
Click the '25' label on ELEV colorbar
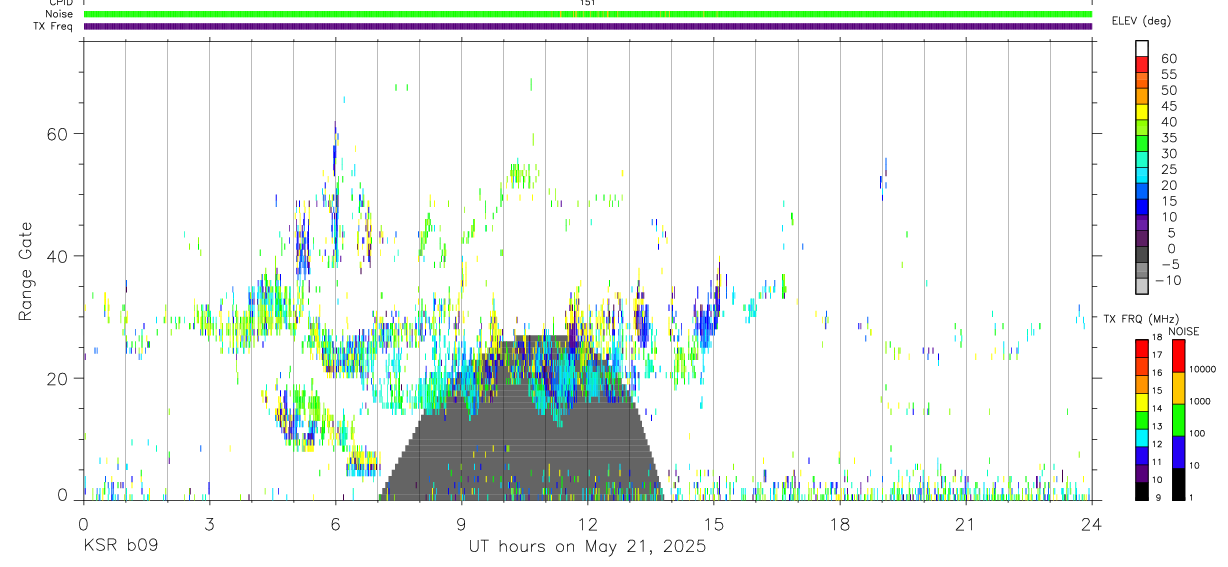pos(1168,170)
